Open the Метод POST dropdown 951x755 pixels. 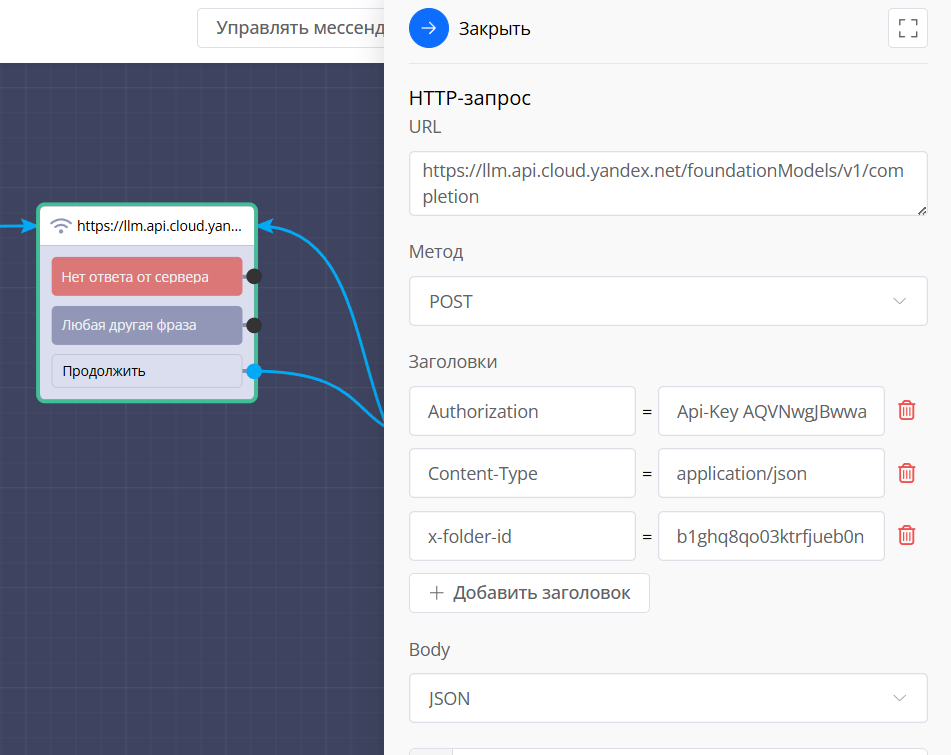(667, 301)
